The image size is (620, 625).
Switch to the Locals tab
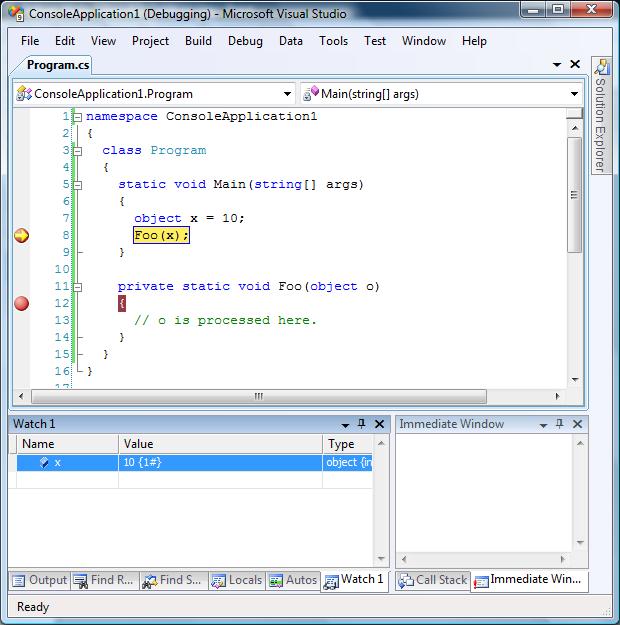(x=237, y=580)
